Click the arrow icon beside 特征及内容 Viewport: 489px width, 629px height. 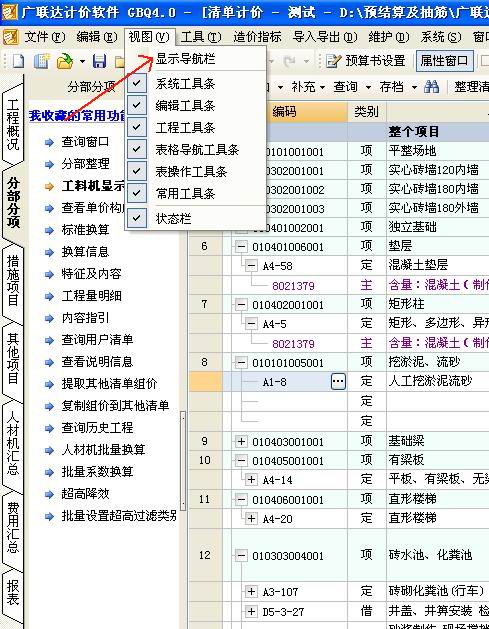point(49,274)
